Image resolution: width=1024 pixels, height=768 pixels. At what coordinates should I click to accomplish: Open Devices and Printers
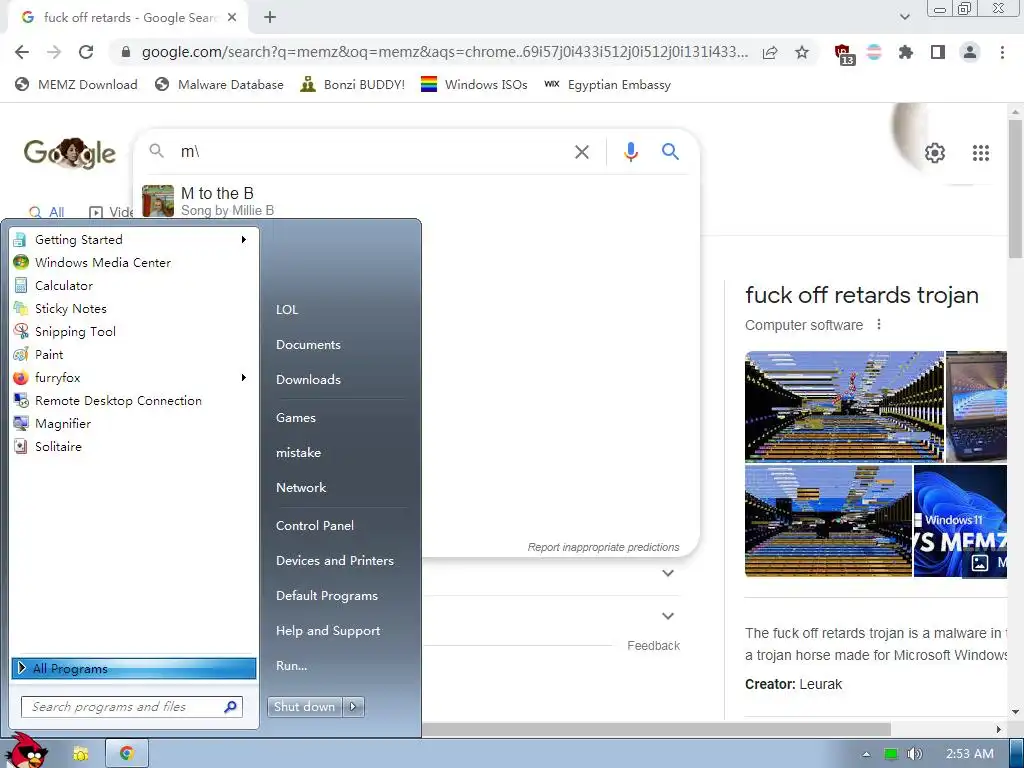click(x=335, y=560)
